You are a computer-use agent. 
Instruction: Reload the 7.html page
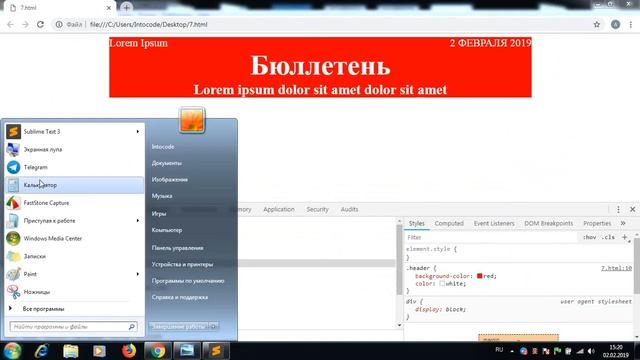click(40, 24)
